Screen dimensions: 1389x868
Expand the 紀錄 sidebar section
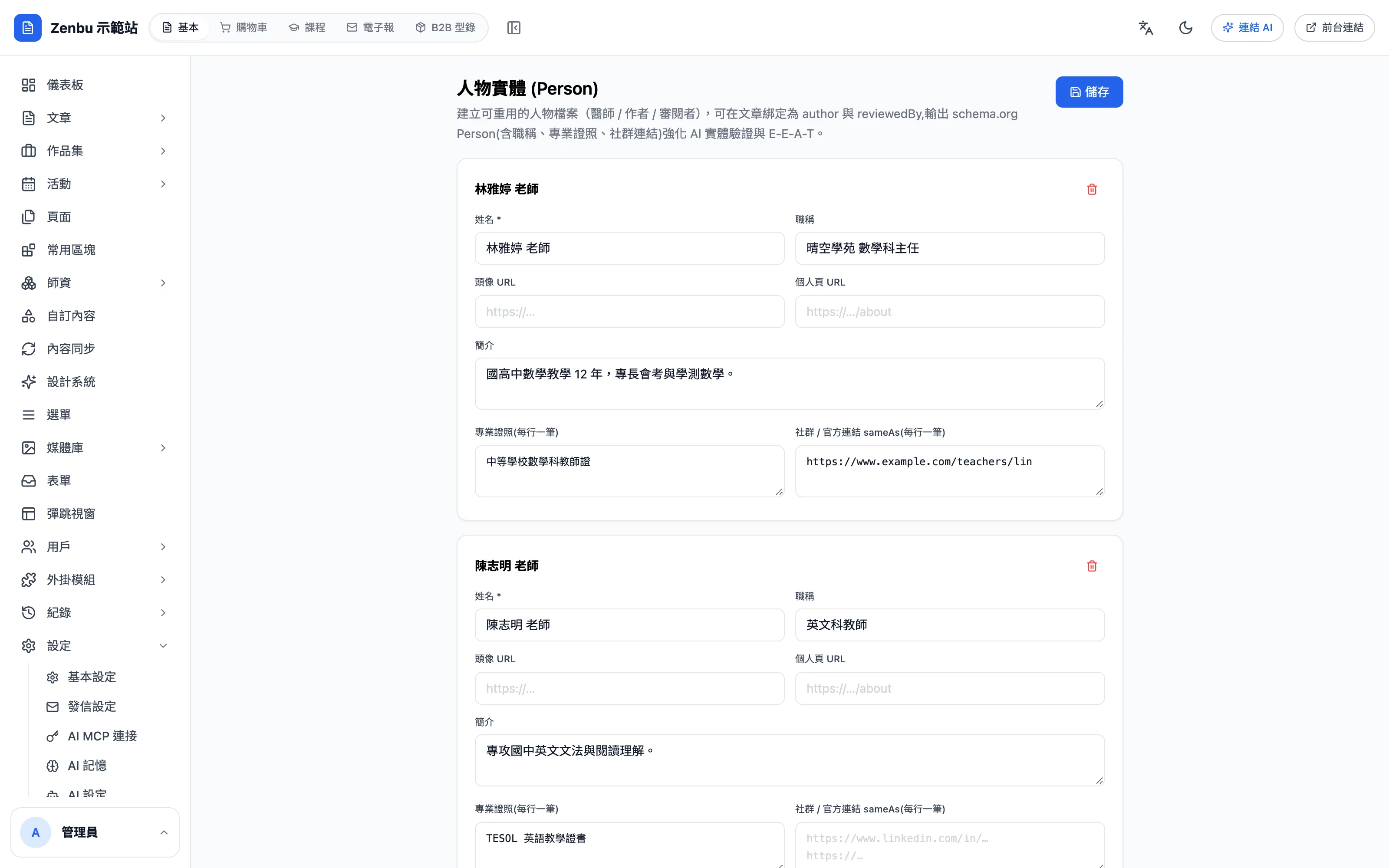[95, 613]
